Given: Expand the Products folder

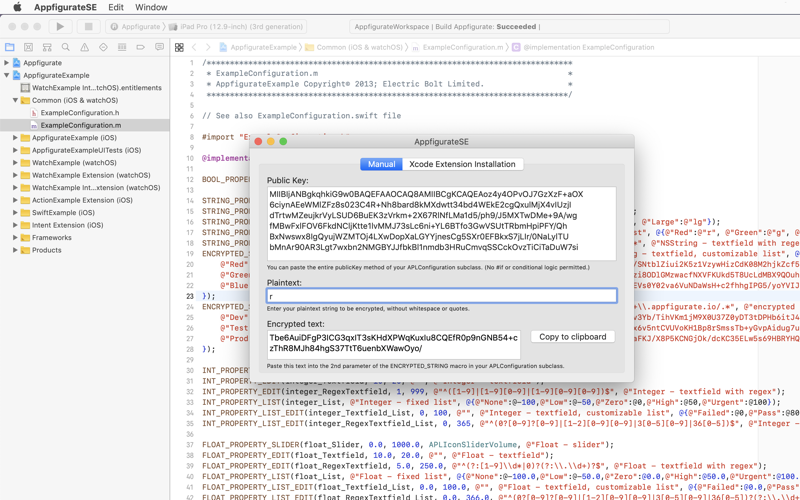Looking at the screenshot, I should 15,250.
